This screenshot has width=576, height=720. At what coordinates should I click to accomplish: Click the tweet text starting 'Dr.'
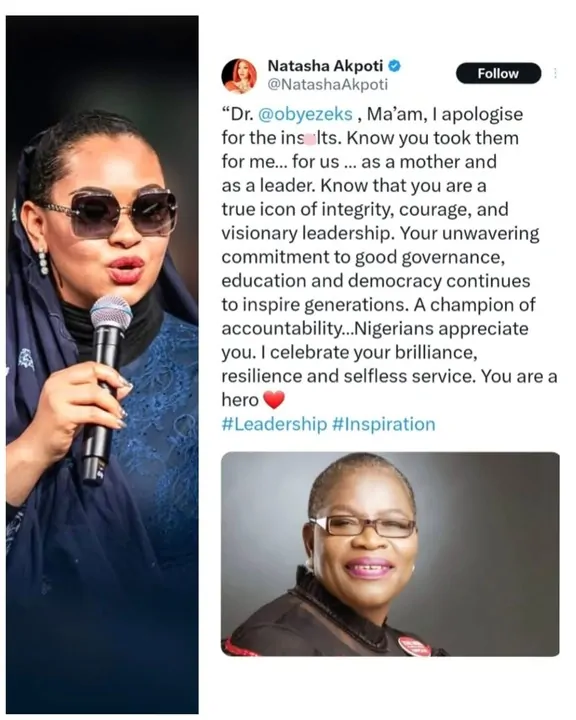click(390, 257)
